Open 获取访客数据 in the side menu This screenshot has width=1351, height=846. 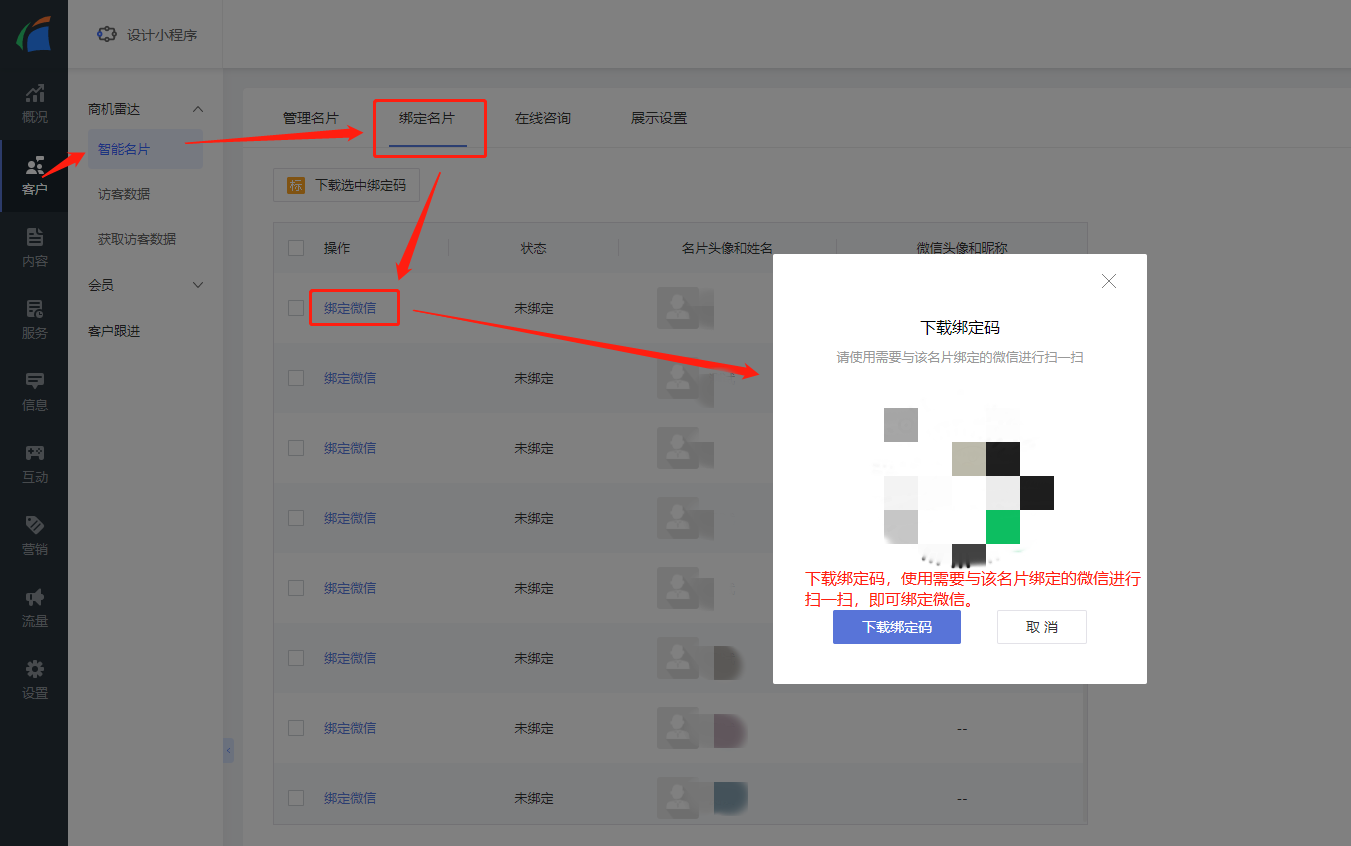[137, 239]
